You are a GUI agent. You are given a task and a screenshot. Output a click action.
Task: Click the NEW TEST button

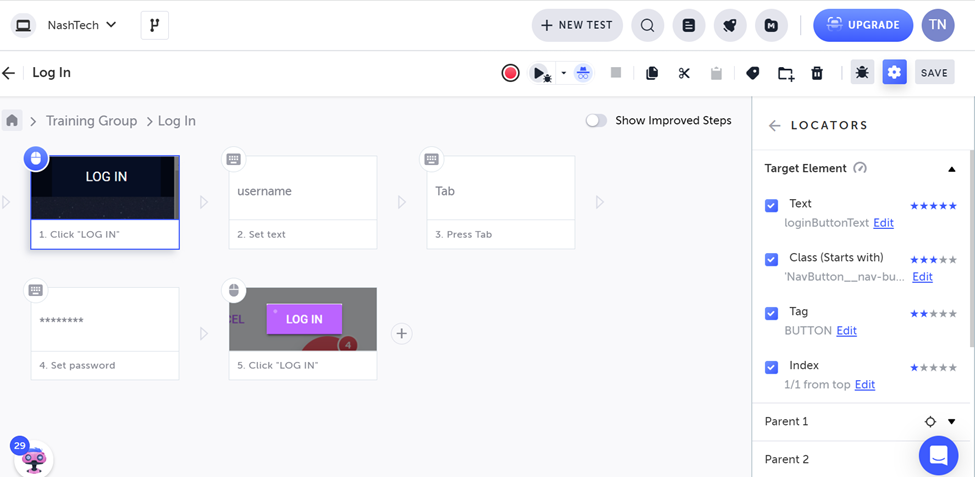577,25
